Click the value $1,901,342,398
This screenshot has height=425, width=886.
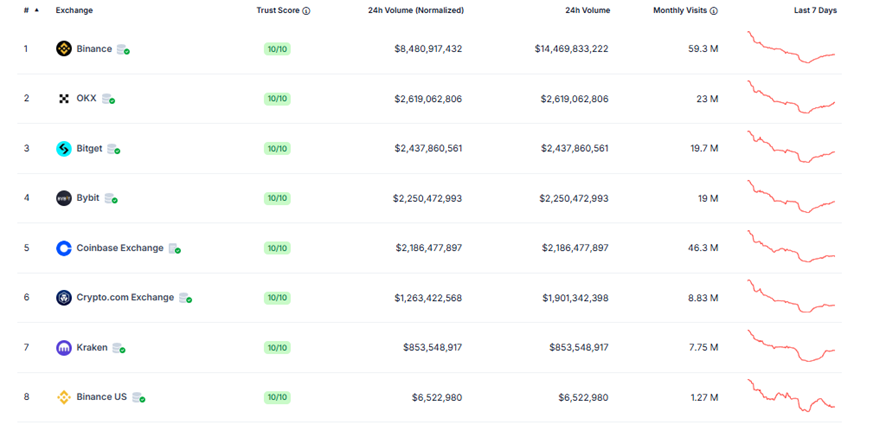coord(575,298)
